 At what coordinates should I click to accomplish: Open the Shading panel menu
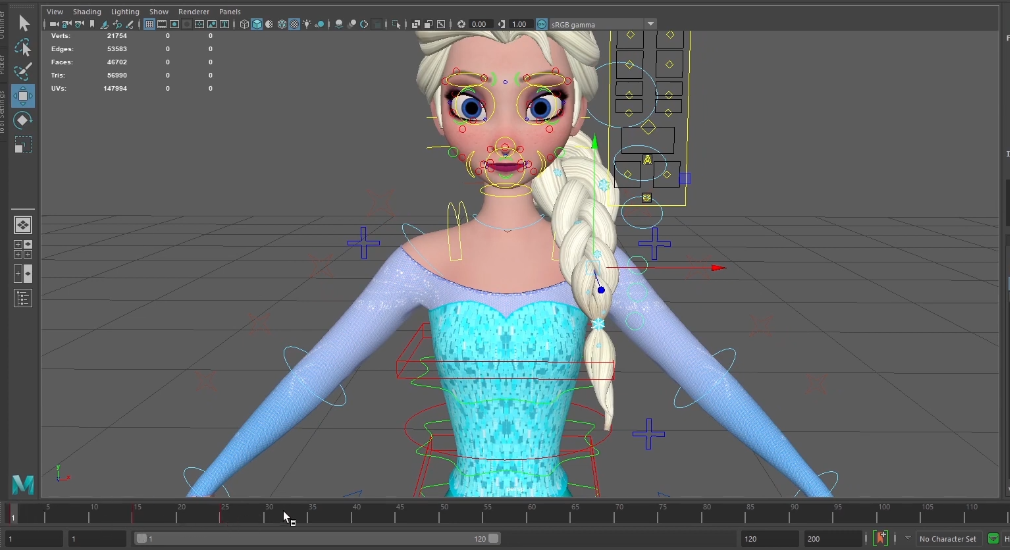point(87,12)
